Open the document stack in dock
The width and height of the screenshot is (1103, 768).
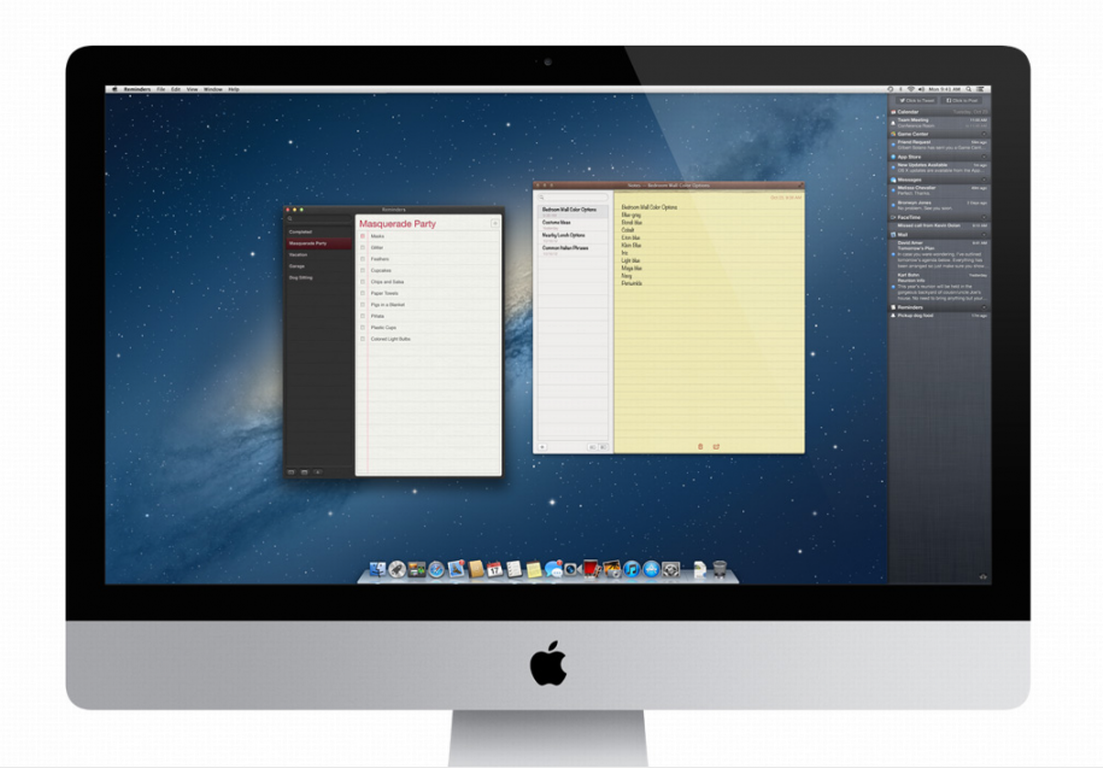(699, 569)
